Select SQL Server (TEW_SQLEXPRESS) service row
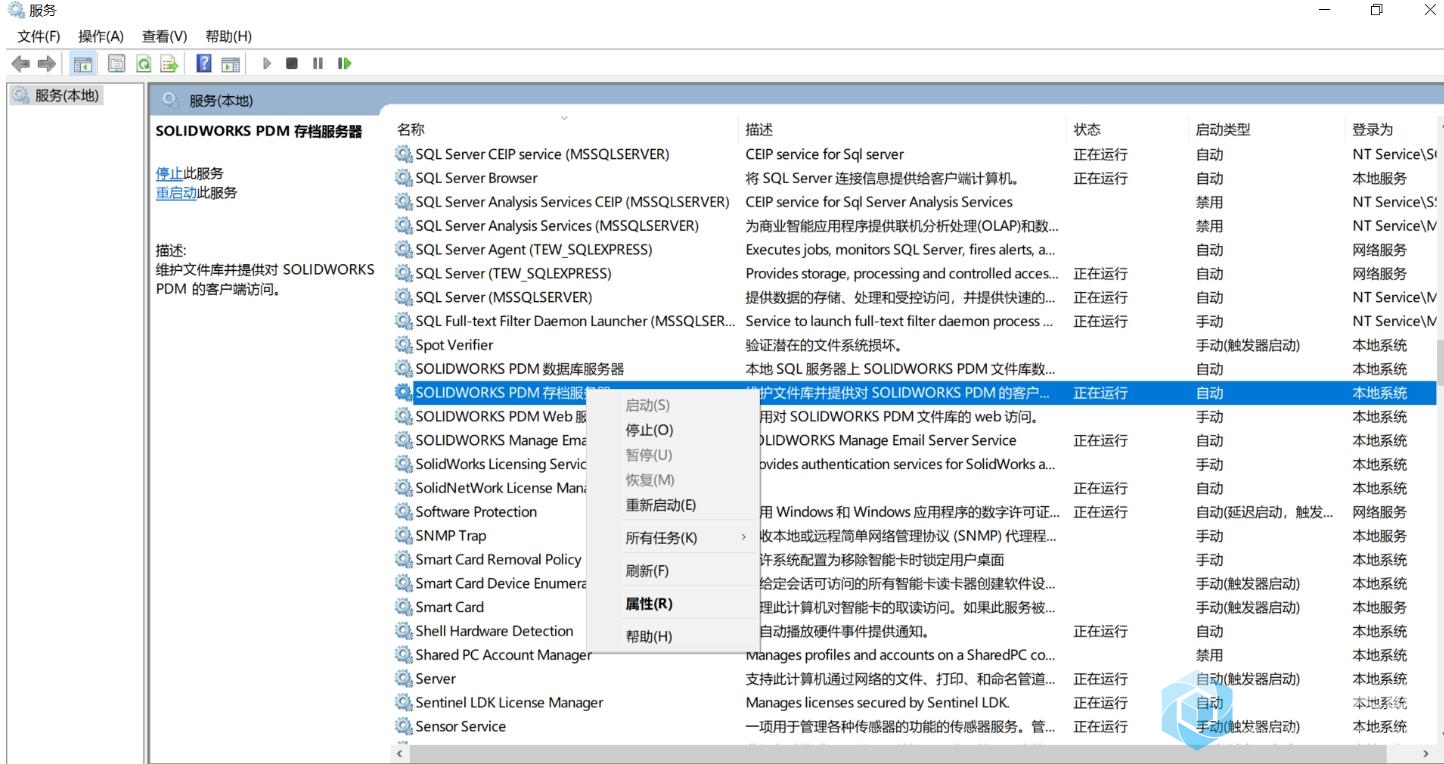1444x764 pixels. click(915, 274)
